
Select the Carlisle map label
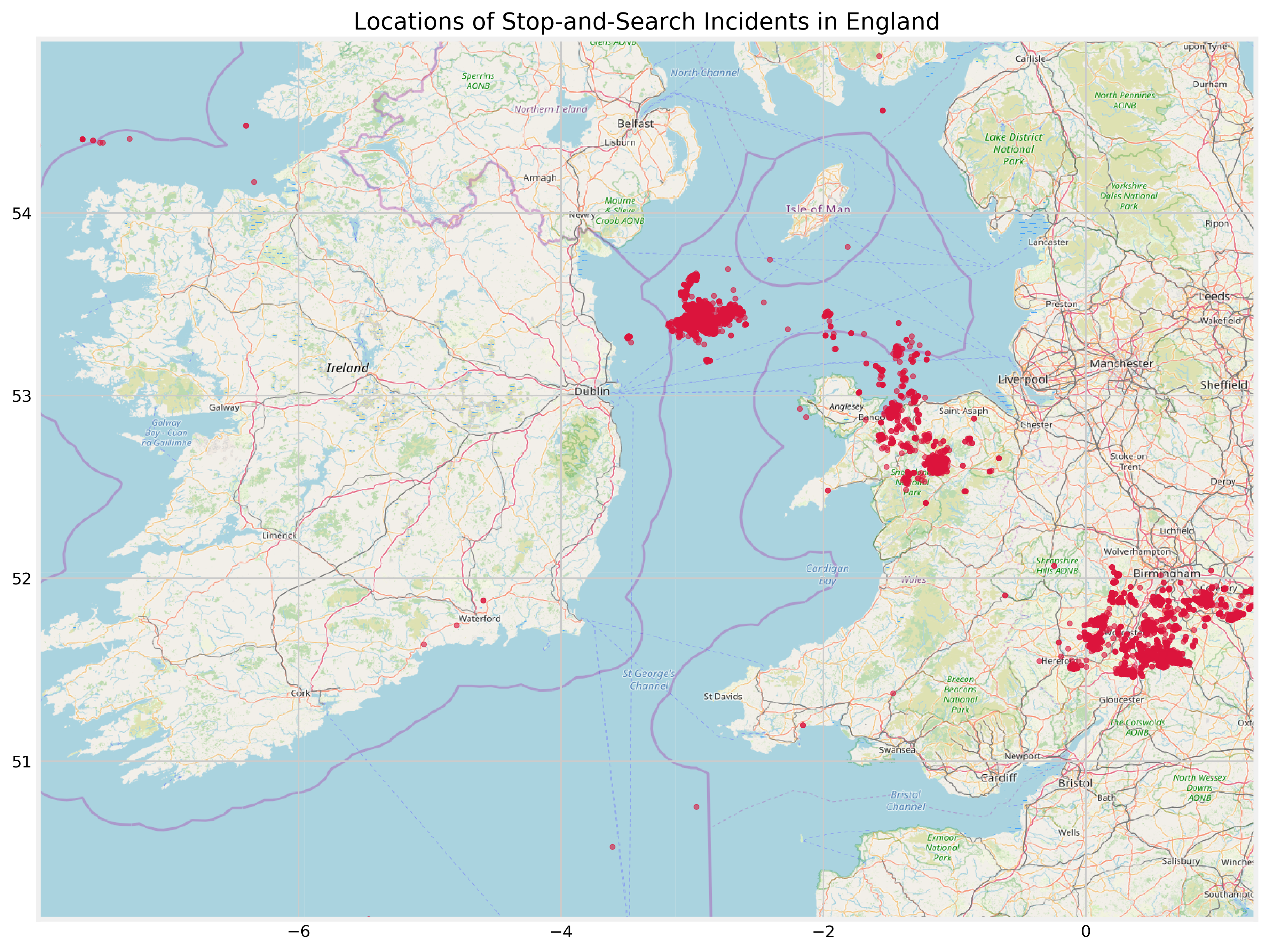(x=1031, y=59)
